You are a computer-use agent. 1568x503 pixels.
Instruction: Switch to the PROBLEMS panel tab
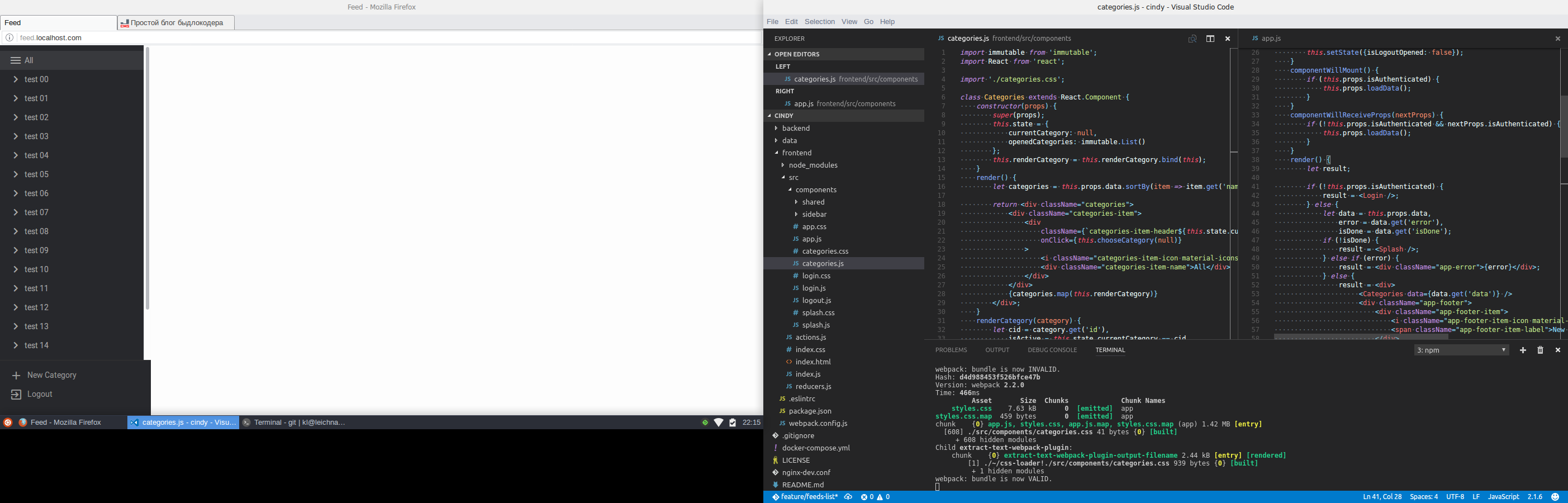pyautogui.click(x=951, y=350)
